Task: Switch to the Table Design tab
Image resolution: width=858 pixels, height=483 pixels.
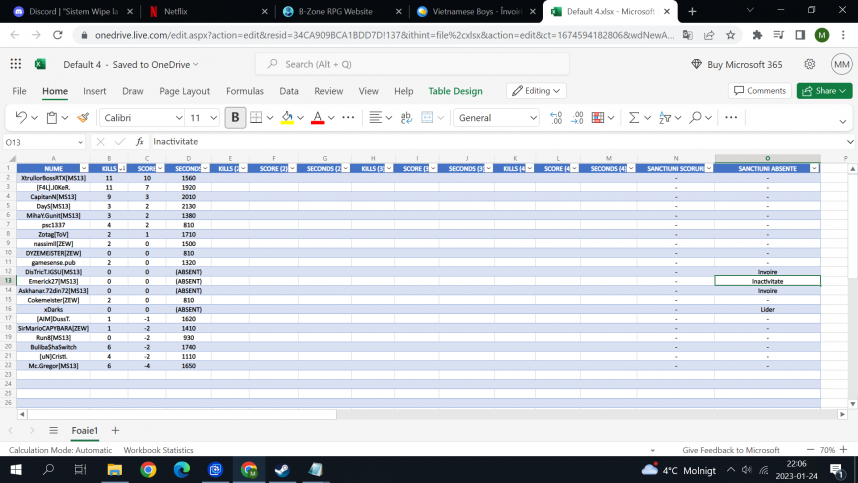Action: 455,91
